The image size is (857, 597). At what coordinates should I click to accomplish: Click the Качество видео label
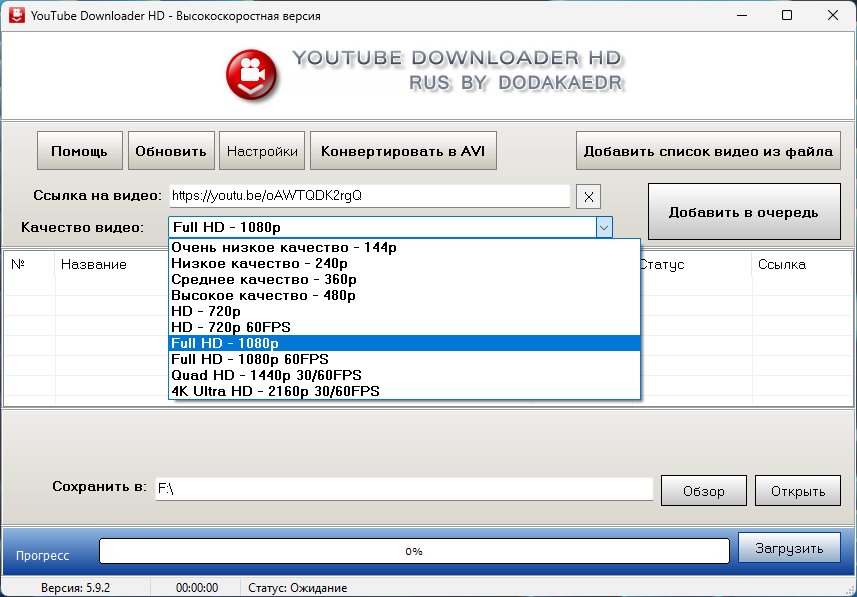[83, 227]
